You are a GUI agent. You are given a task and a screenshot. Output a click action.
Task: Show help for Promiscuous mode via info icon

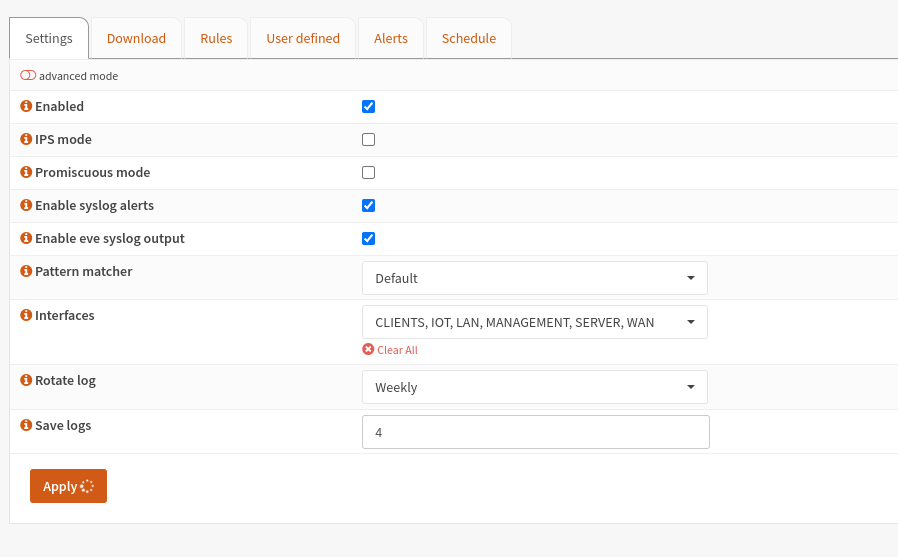26,172
